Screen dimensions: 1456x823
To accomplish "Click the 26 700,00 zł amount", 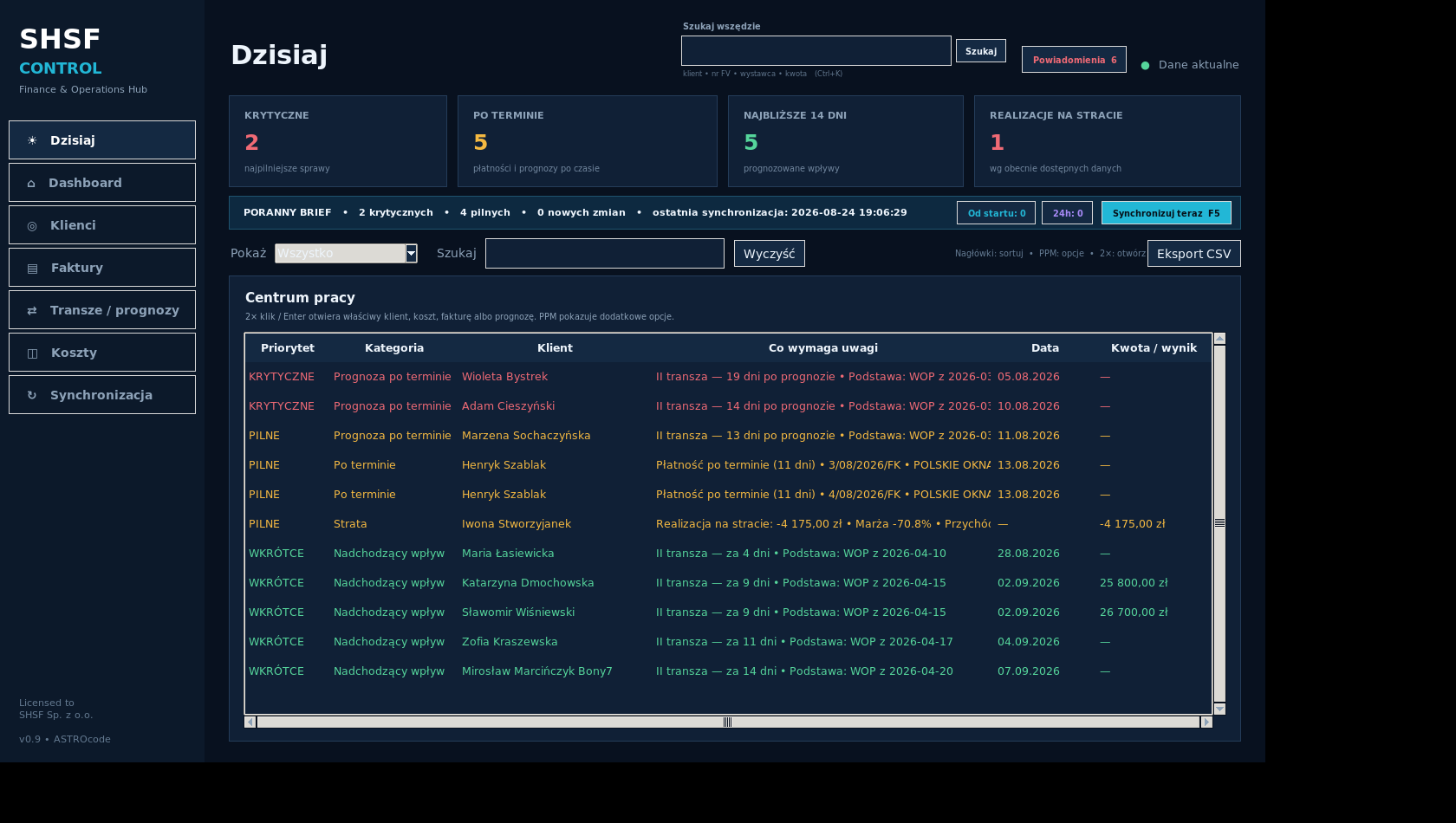I will point(1134,612).
